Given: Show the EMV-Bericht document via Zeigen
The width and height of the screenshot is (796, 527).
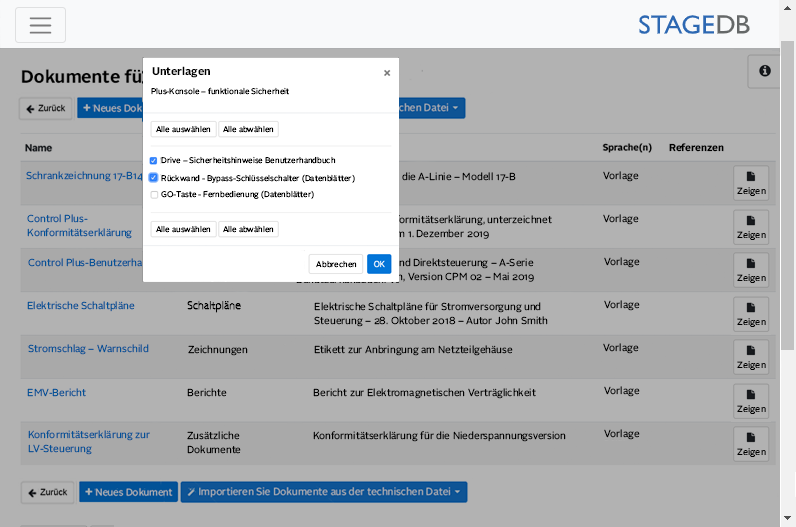Looking at the screenshot, I should pyautogui.click(x=750, y=401).
